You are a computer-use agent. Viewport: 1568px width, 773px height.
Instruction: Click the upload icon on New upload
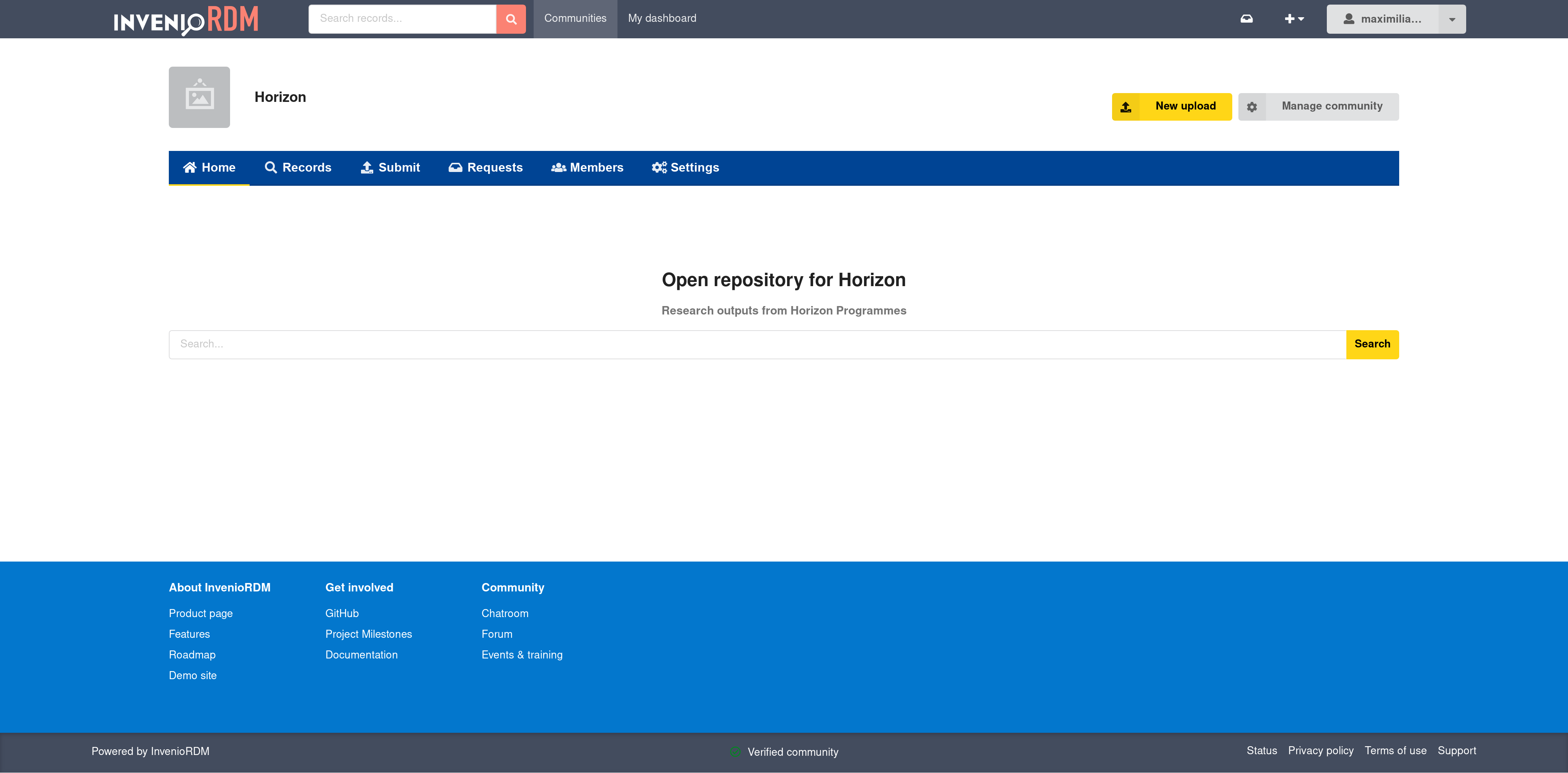[1126, 106]
